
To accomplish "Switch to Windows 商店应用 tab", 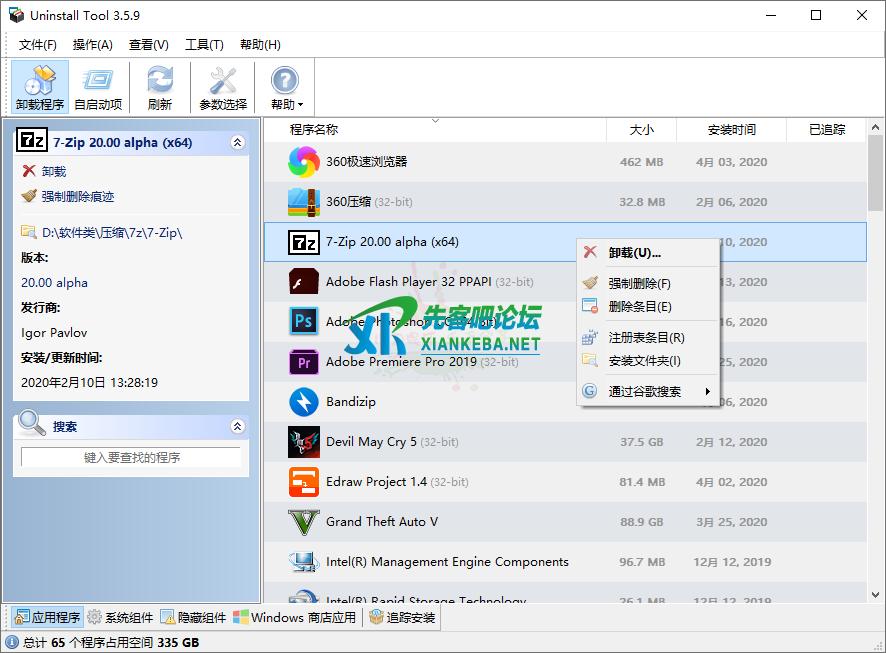I will point(294,618).
